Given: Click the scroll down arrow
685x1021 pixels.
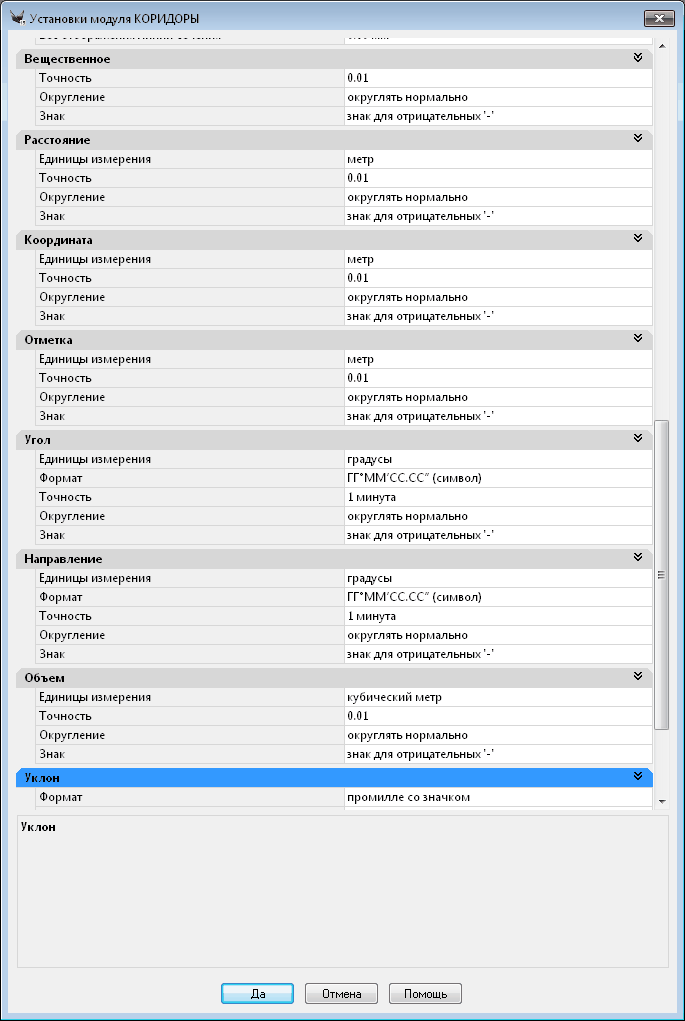Looking at the screenshot, I should (x=660, y=802).
